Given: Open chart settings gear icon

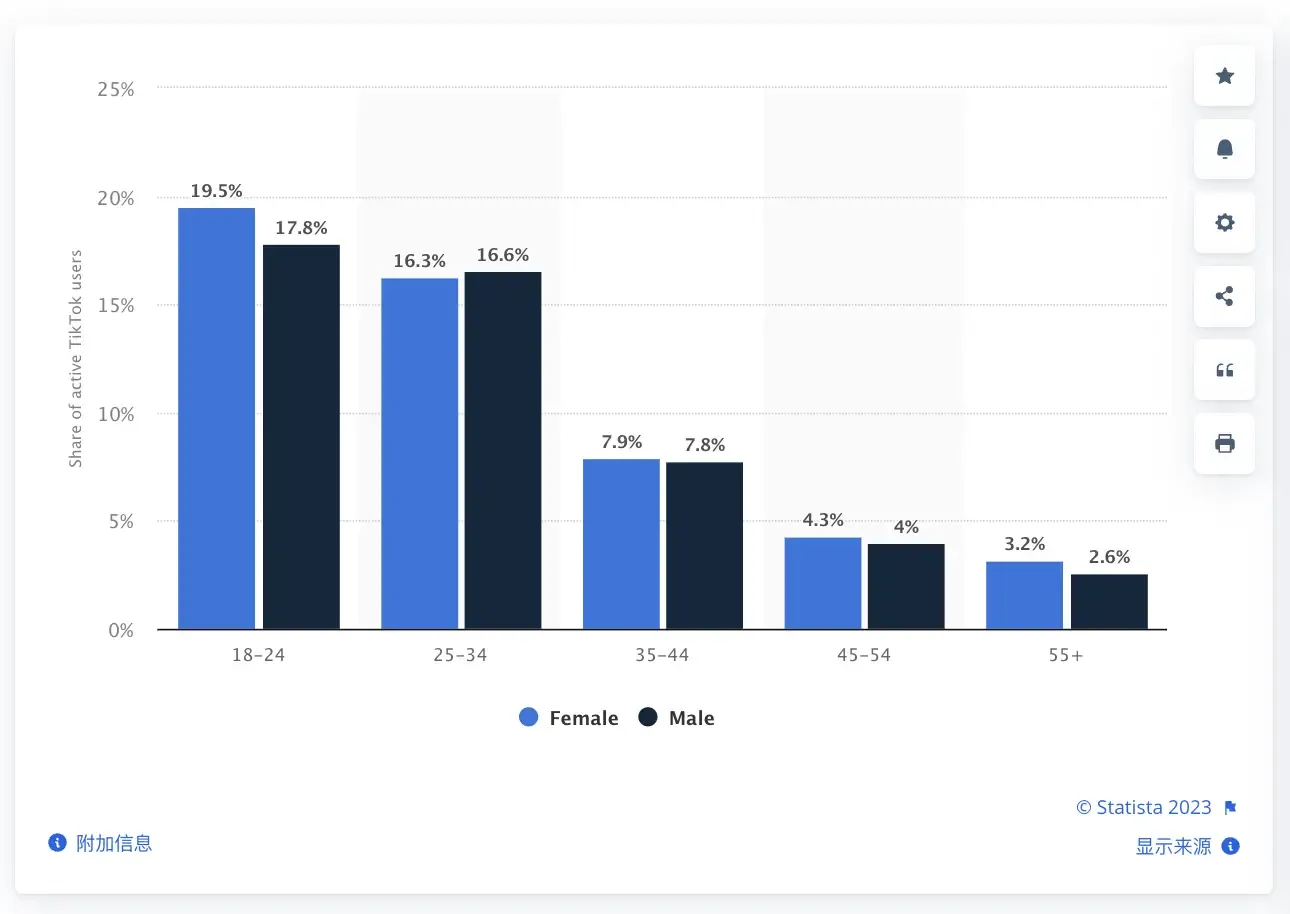Looking at the screenshot, I should 1224,222.
